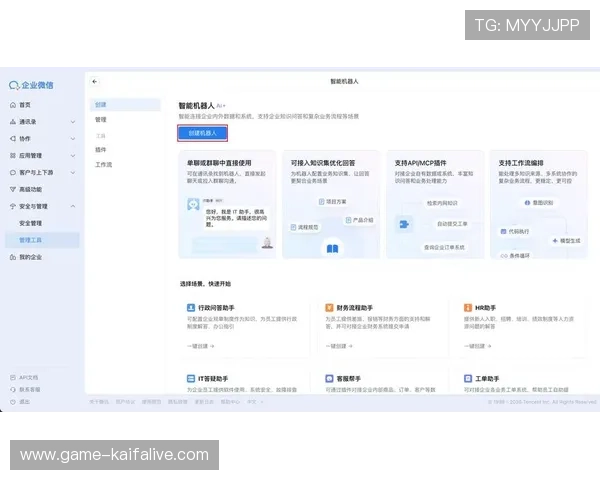Click the IT答疑助手 blue icon
600x480 pixels.
click(191, 379)
